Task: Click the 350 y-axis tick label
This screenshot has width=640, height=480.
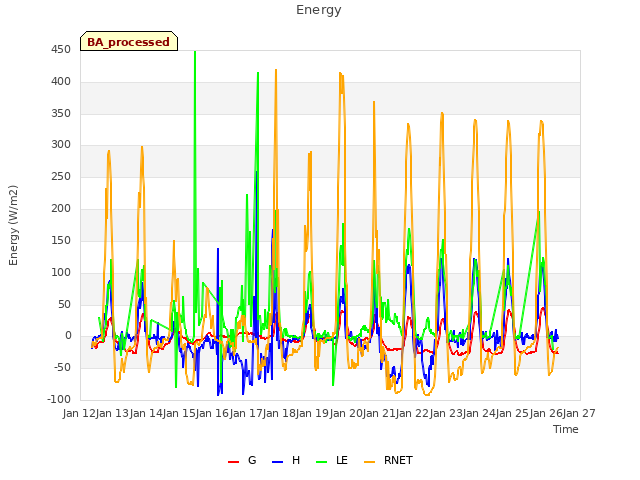Action: tap(61, 113)
